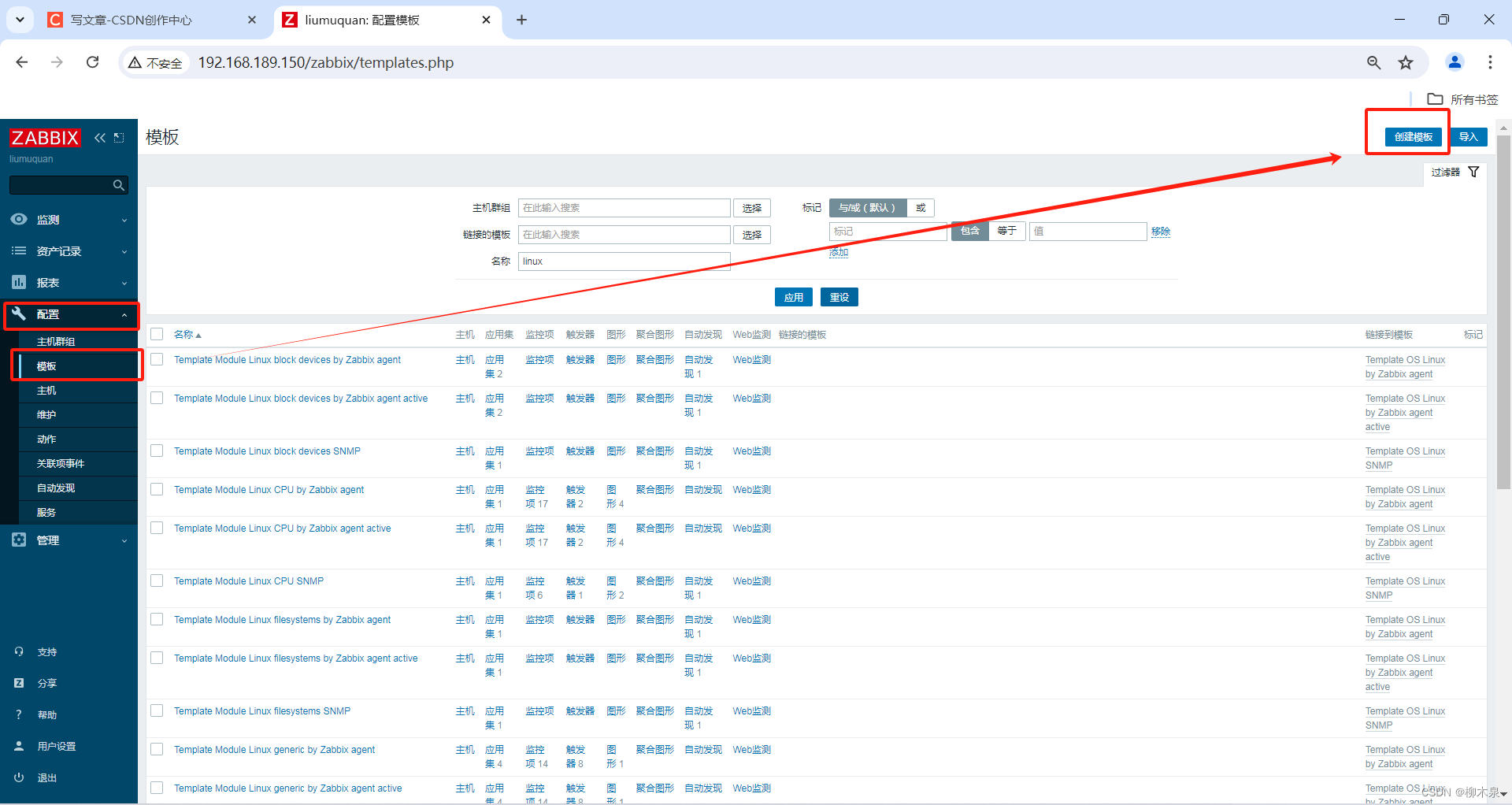Expand the 监测 menu chevron
Screen dimensions: 1512x805
coord(124,221)
